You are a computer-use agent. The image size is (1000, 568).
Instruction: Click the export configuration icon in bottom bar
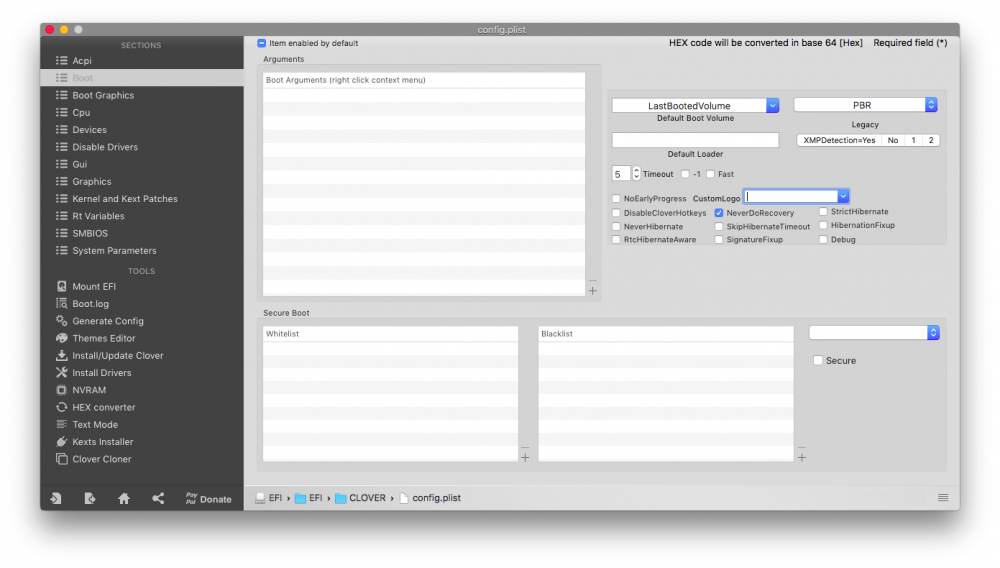(x=90, y=499)
